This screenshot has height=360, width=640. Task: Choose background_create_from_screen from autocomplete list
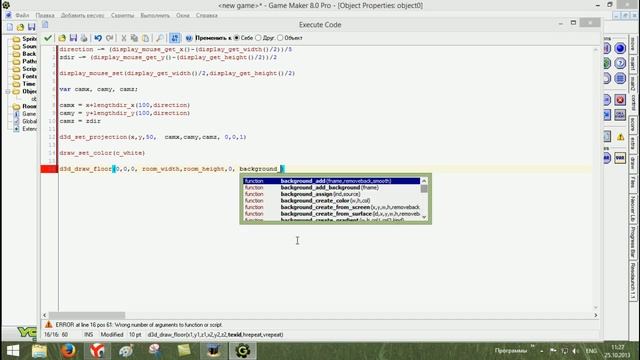pyautogui.click(x=331, y=207)
